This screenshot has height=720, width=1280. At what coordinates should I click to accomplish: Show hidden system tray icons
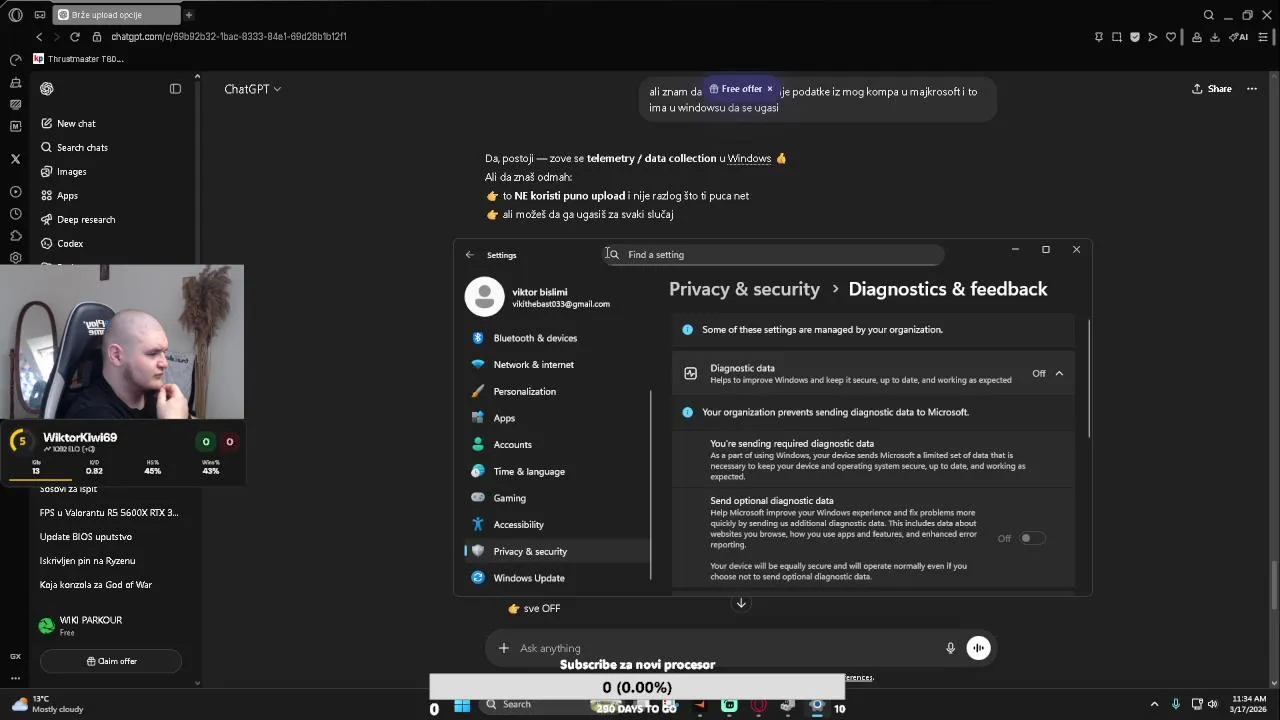[1154, 704]
